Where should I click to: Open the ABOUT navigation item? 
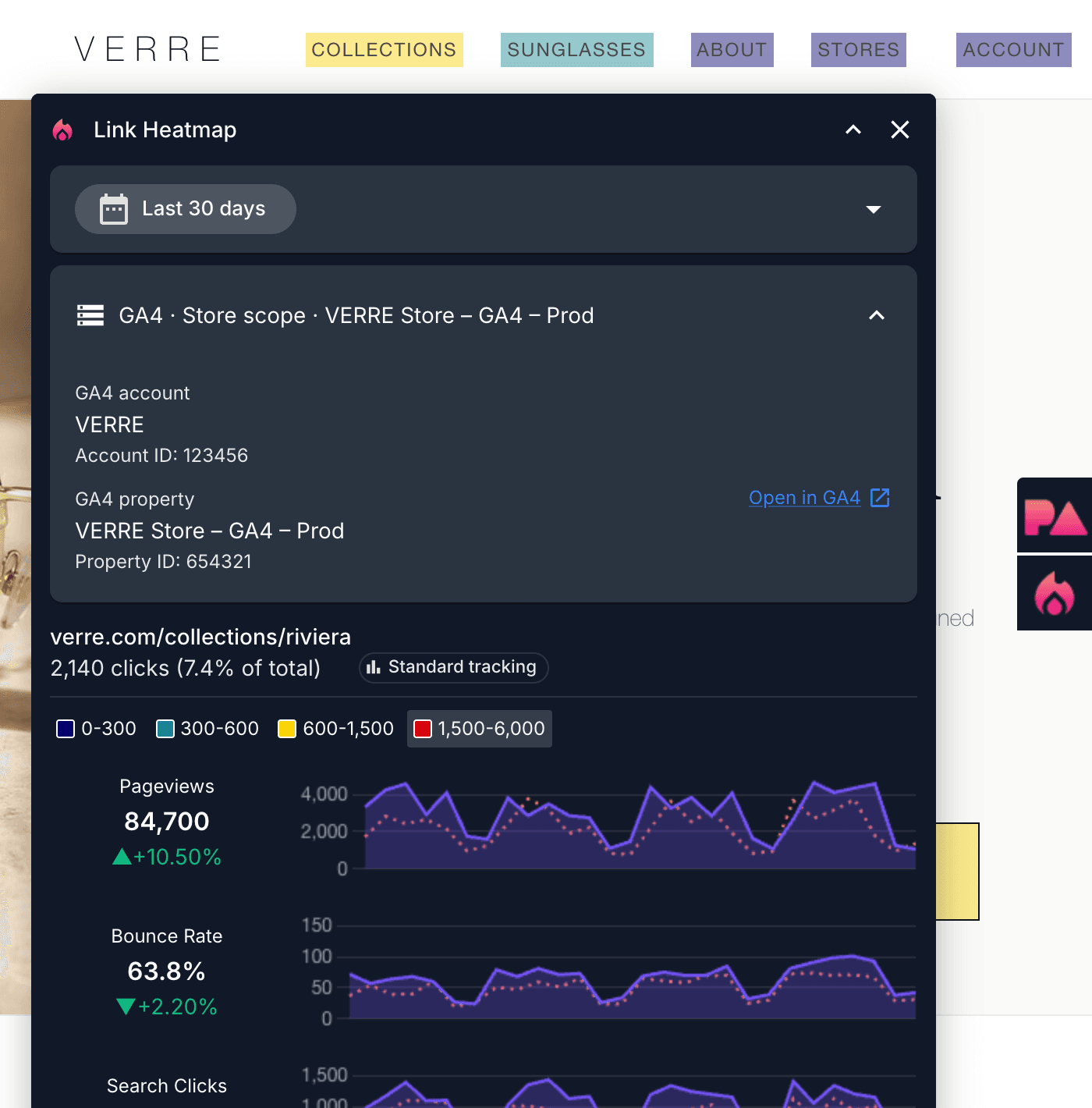(732, 50)
